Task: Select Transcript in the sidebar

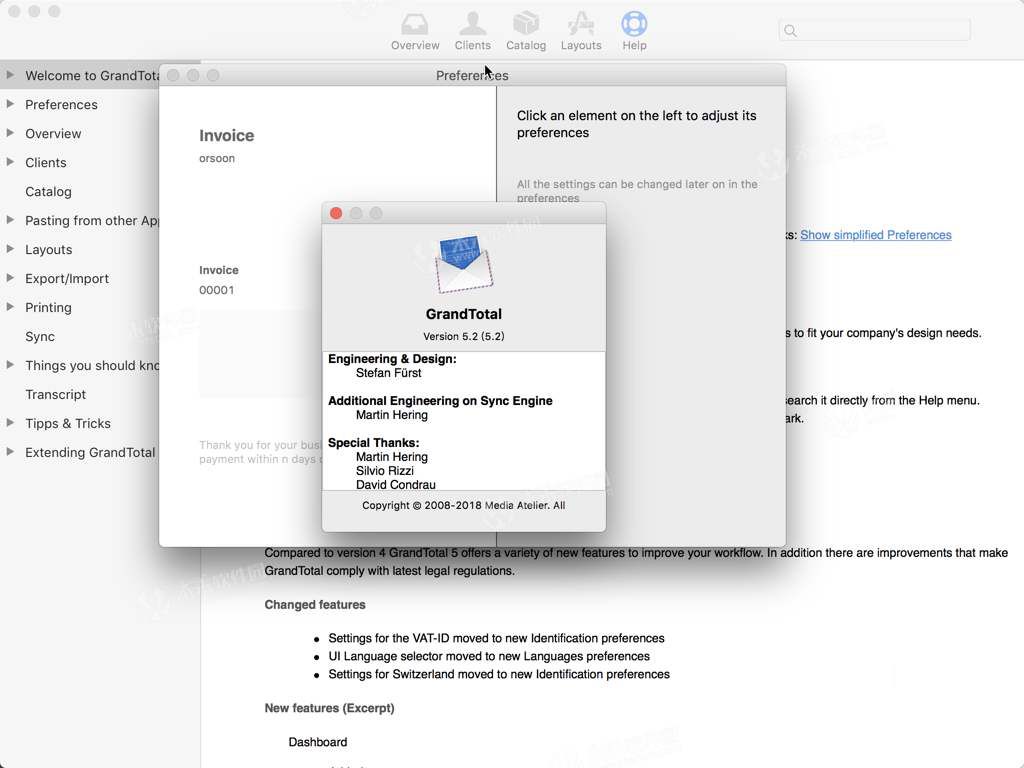Action: 56,394
